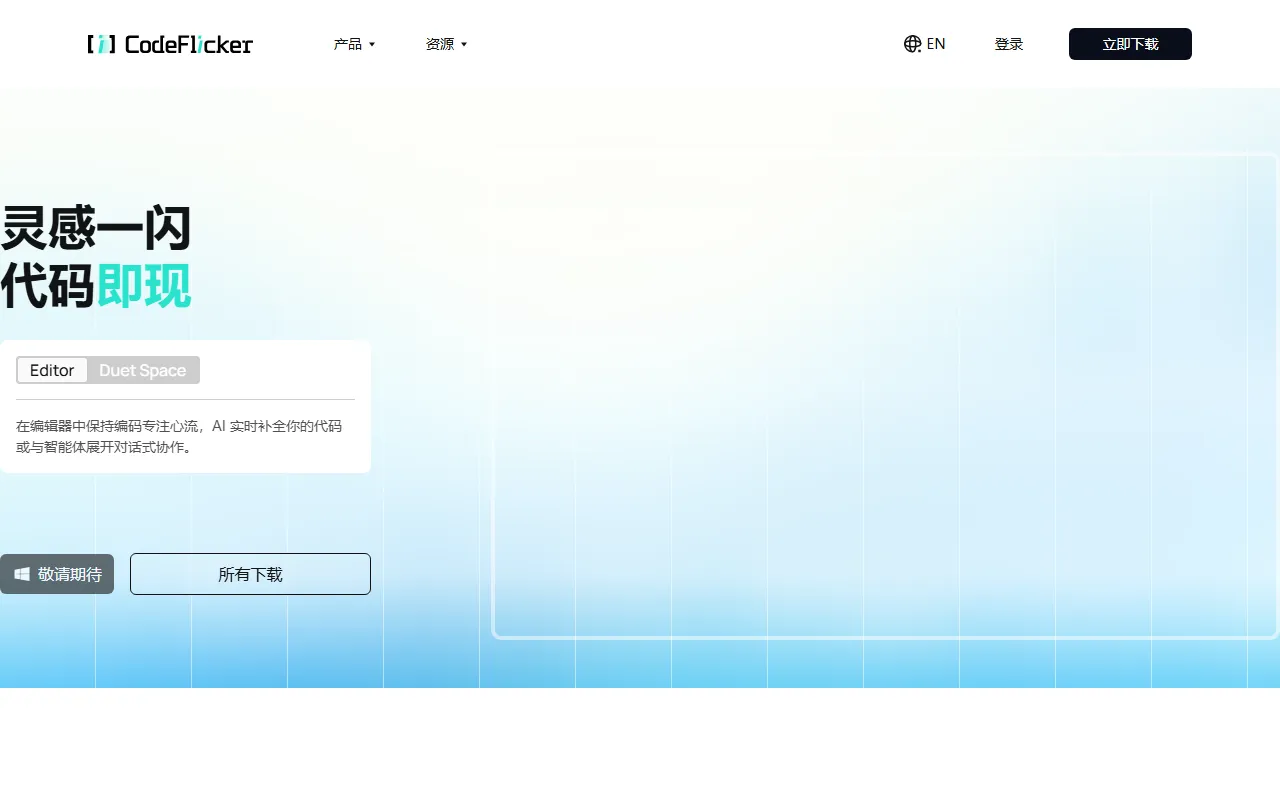Click the CodeFlicker brand name to go home
The width and height of the screenshot is (1280, 800).
(188, 44)
